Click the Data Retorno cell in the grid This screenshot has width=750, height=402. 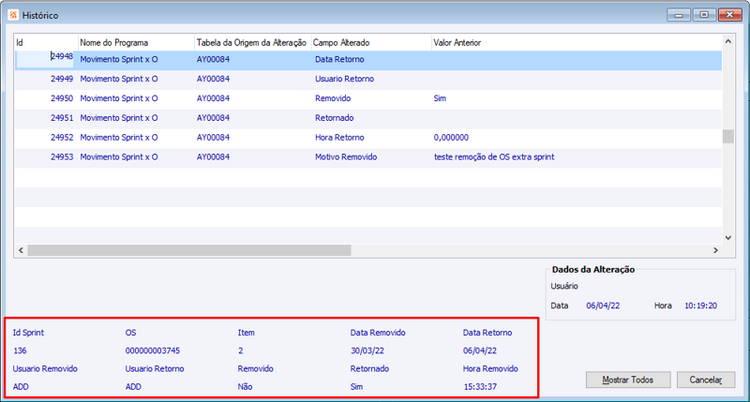(x=340, y=60)
